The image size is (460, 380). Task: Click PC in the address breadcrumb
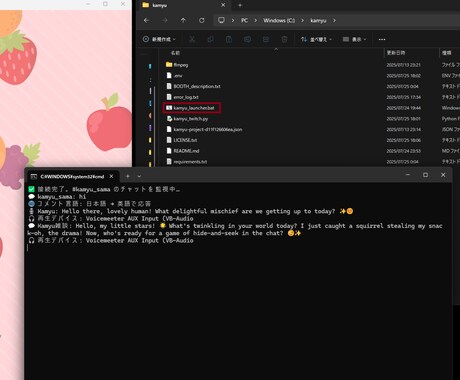[x=244, y=20]
